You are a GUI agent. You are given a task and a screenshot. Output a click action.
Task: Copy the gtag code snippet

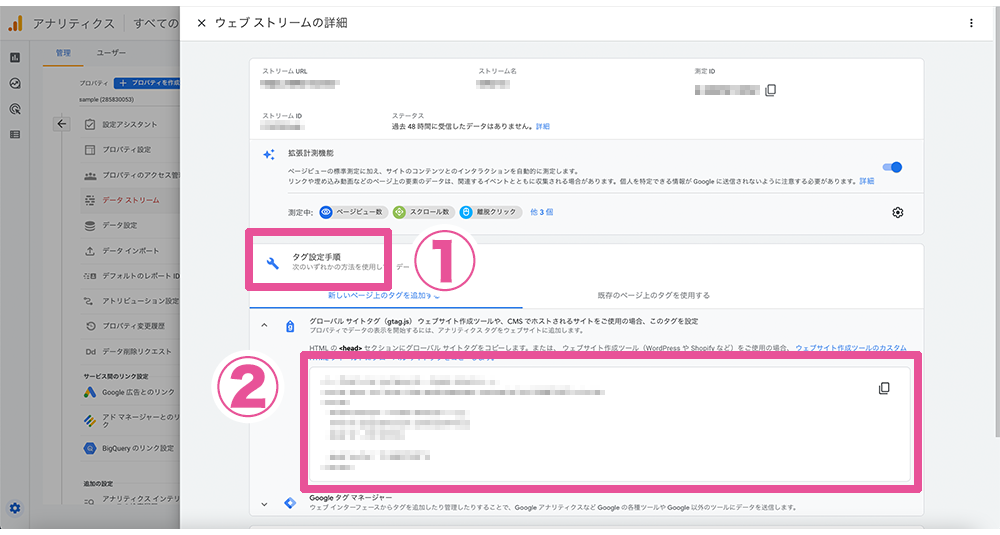tap(884, 388)
